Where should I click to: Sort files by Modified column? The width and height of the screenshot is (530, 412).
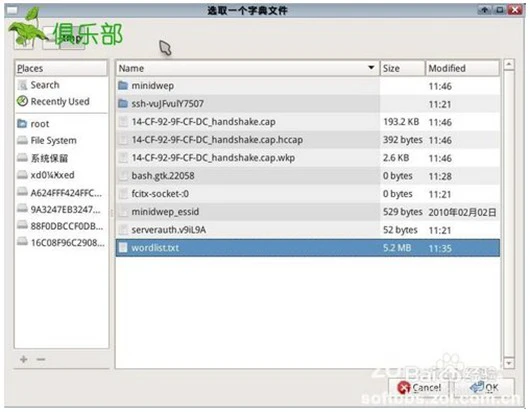pos(462,68)
